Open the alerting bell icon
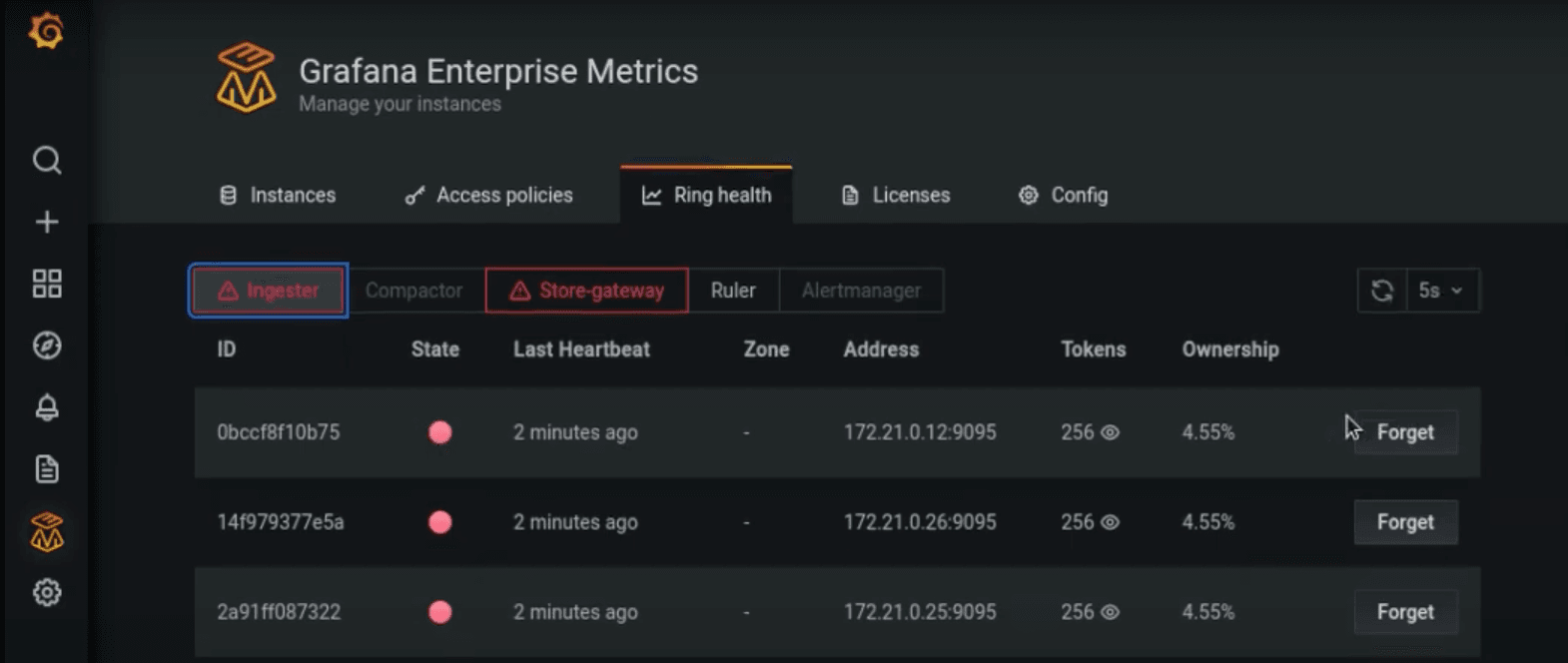1568x663 pixels. (x=47, y=407)
